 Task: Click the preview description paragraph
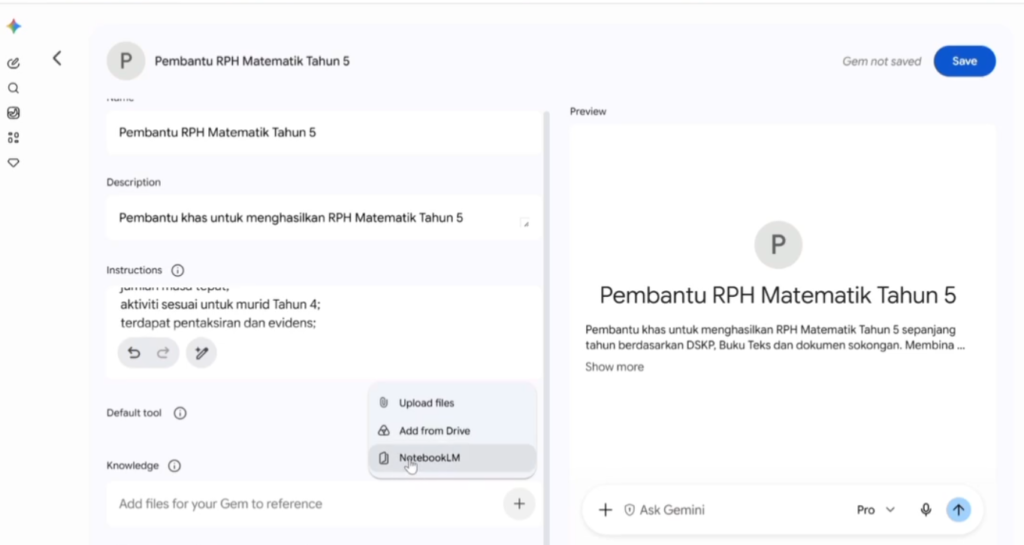(775, 337)
